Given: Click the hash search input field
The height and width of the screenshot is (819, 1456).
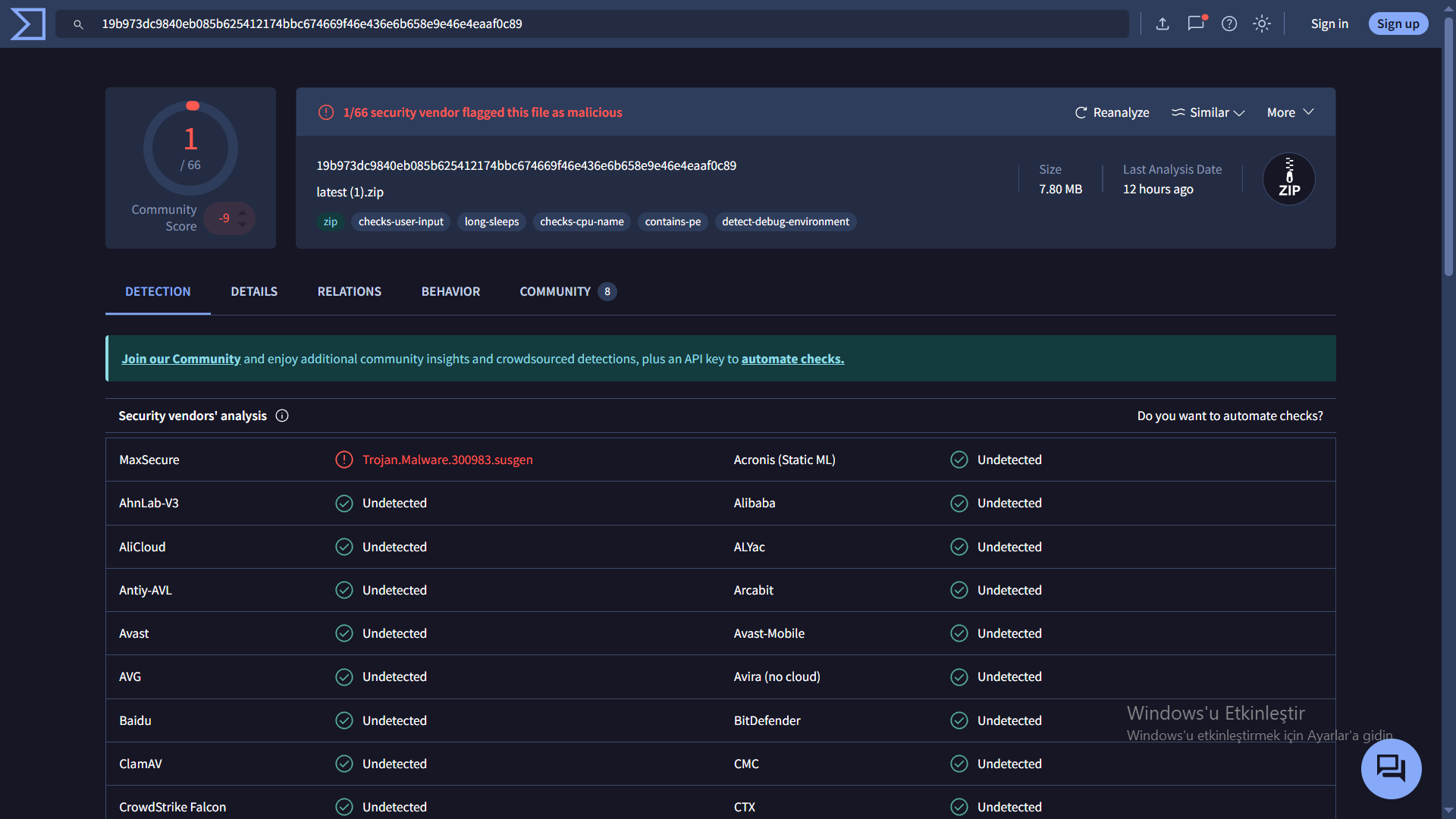Looking at the screenshot, I should [x=607, y=24].
